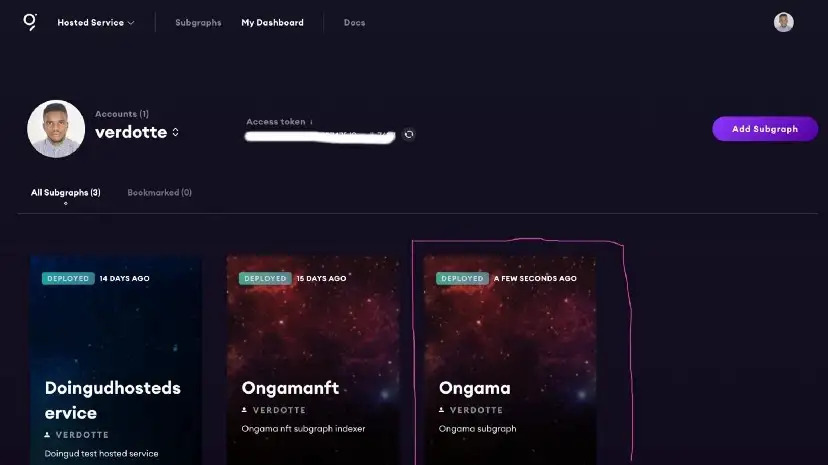Open the Ongama subgraph card
This screenshot has width=828, height=465.
pos(510,360)
